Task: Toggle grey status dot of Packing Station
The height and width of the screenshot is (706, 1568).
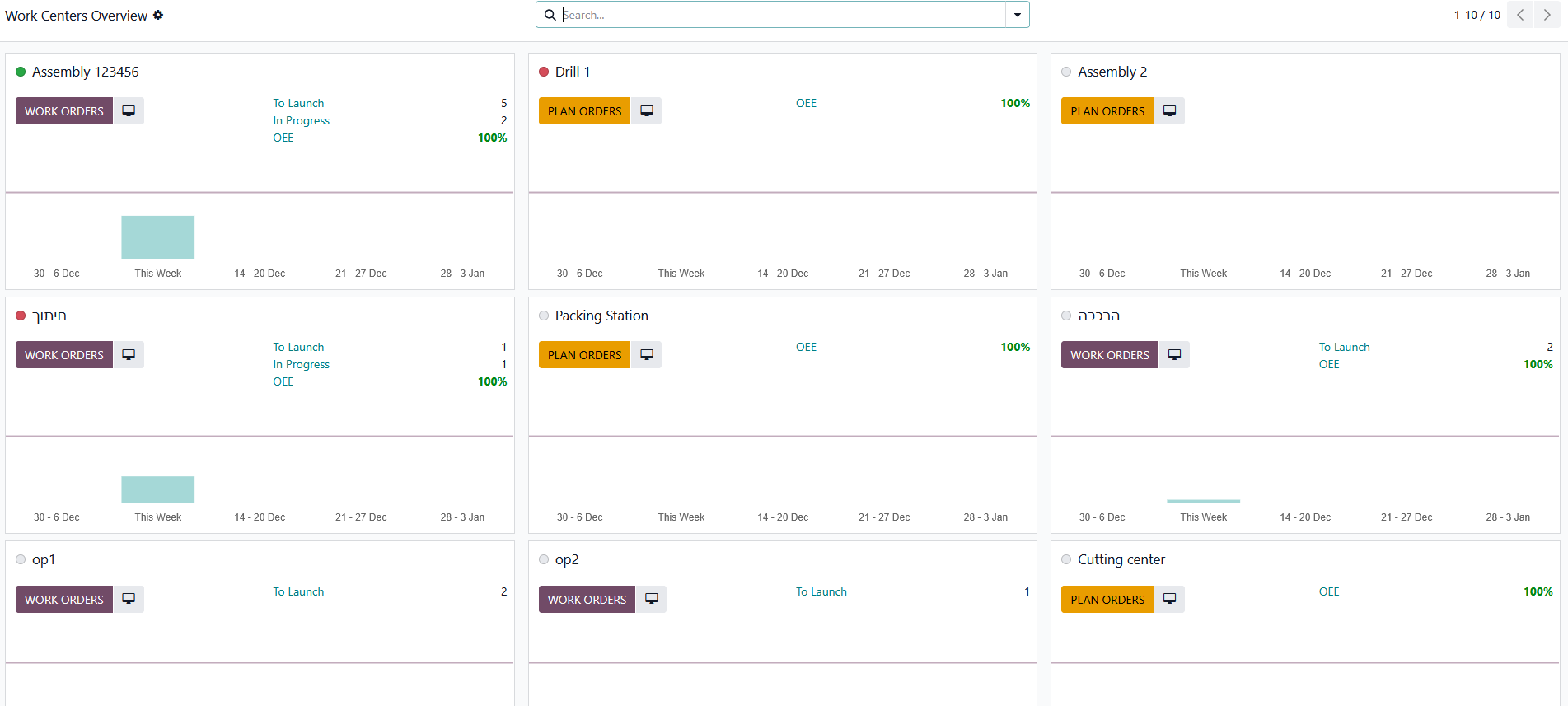Action: (x=544, y=316)
